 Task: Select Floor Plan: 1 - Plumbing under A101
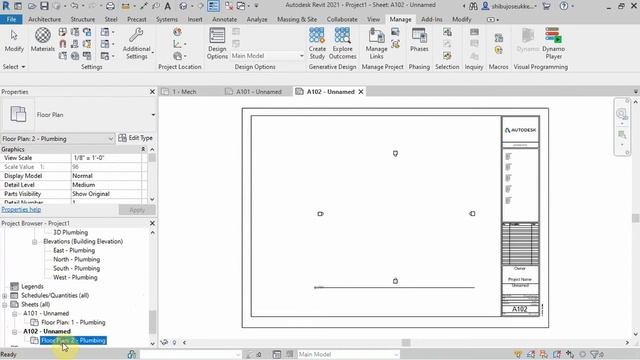[x=73, y=322]
